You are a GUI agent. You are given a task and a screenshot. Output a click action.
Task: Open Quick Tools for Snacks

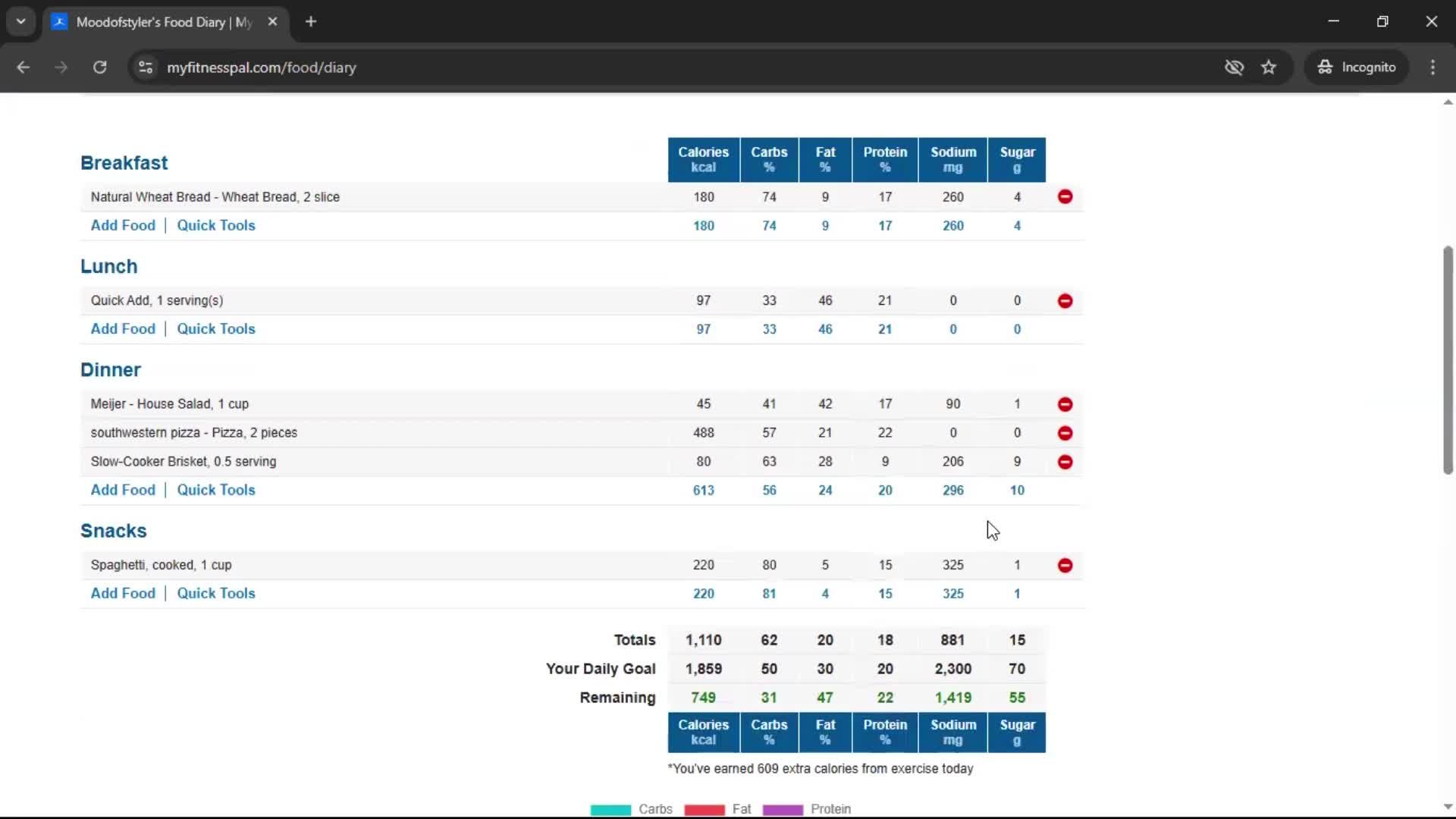tap(216, 594)
